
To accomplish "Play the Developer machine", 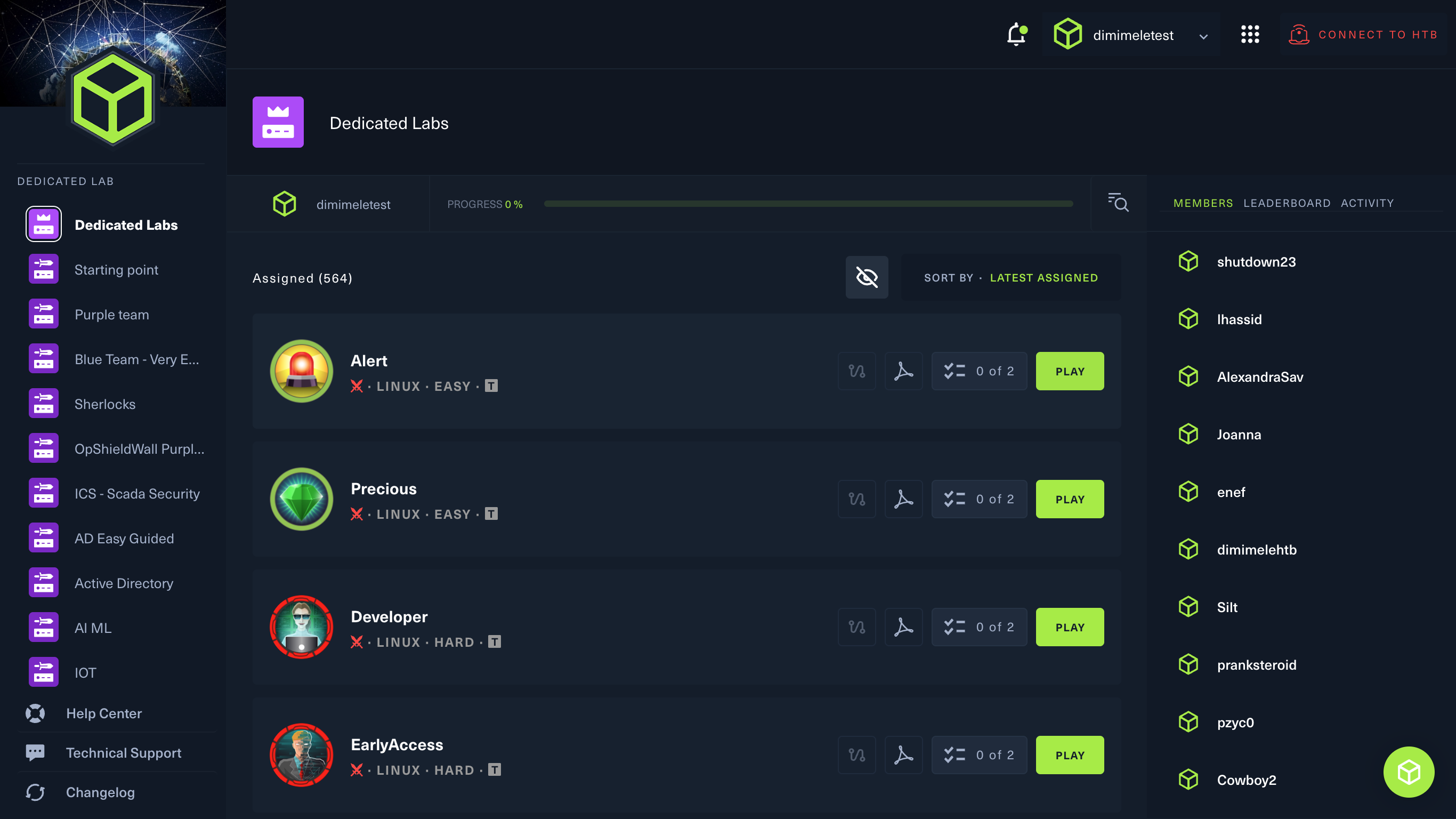I will point(1070,627).
